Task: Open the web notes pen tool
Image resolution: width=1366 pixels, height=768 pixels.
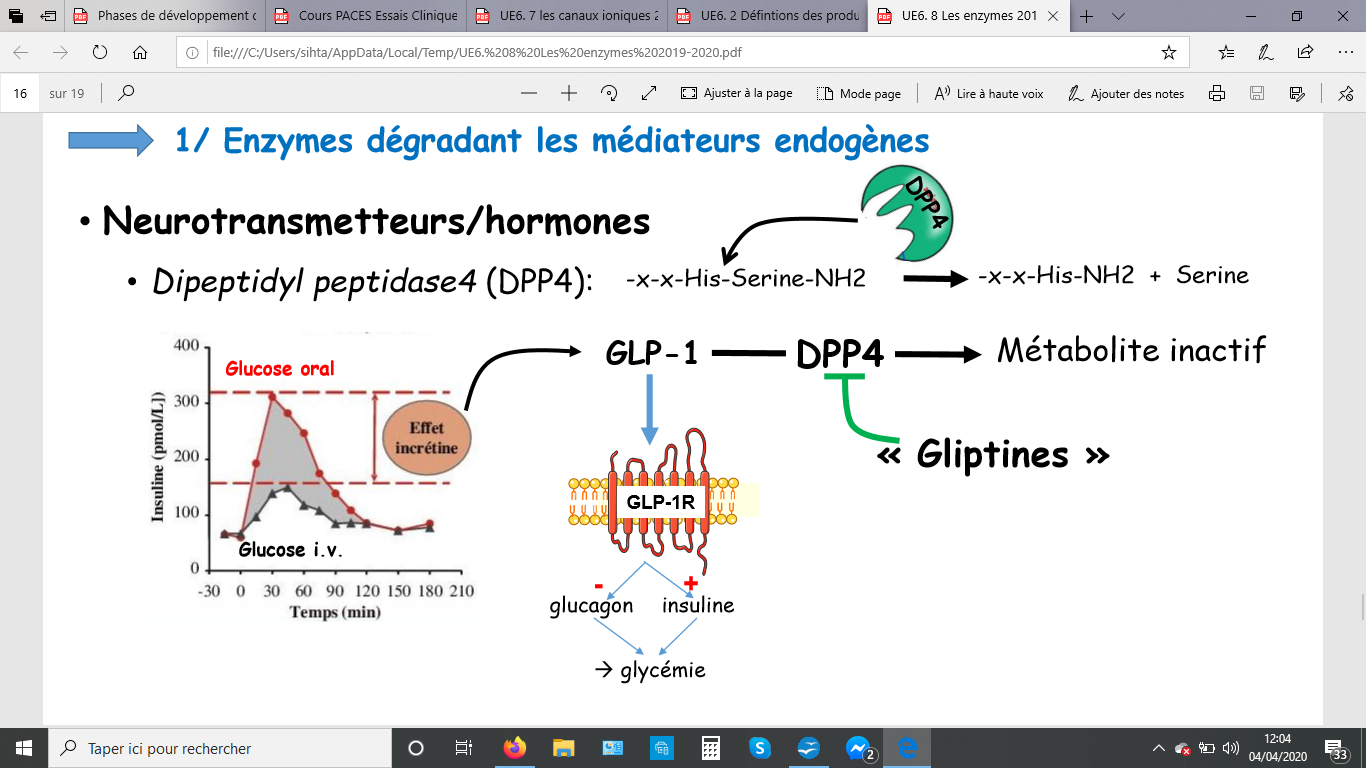Action: pyautogui.click(x=1266, y=53)
